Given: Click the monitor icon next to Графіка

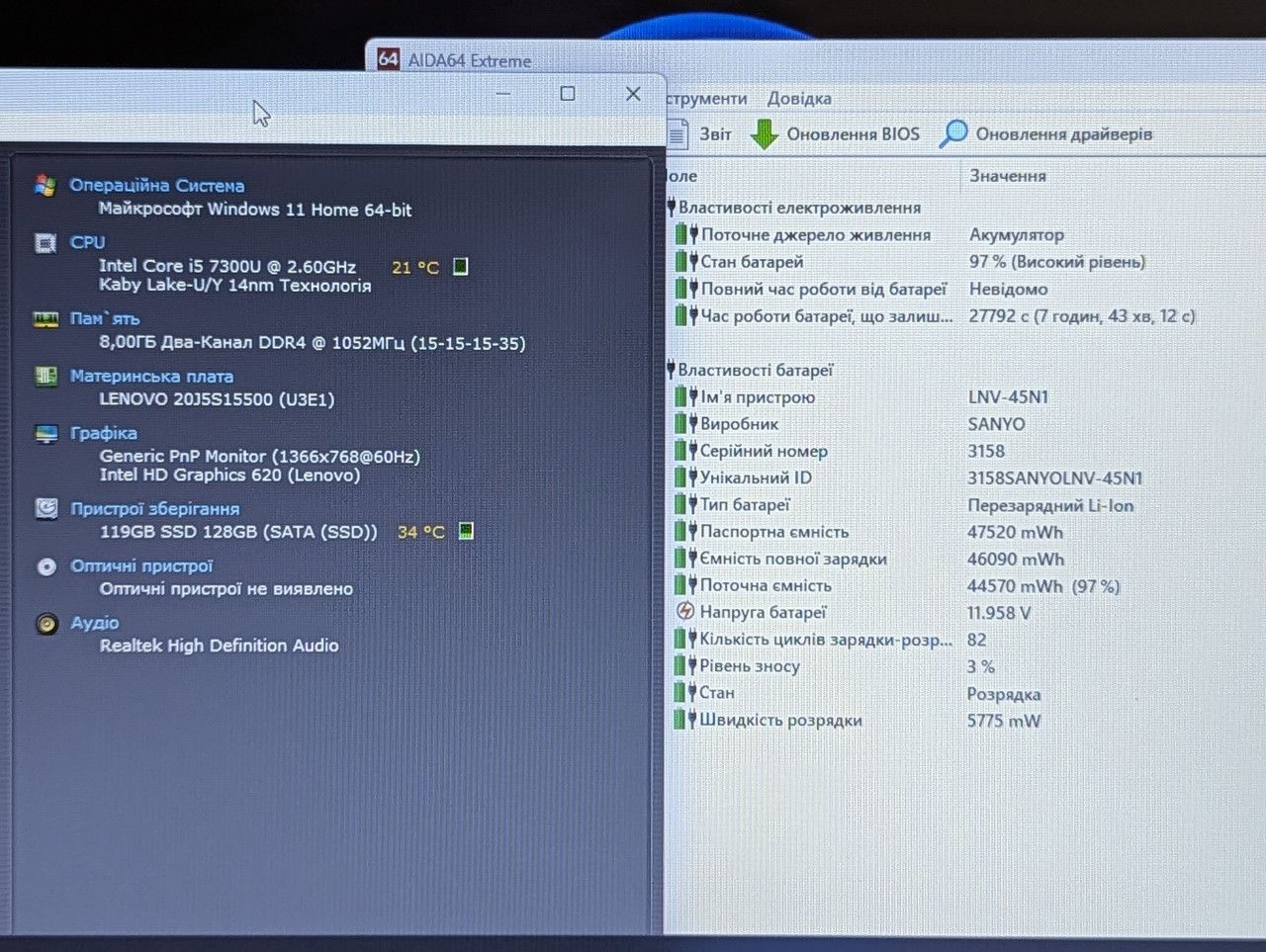Looking at the screenshot, I should pos(45,433).
